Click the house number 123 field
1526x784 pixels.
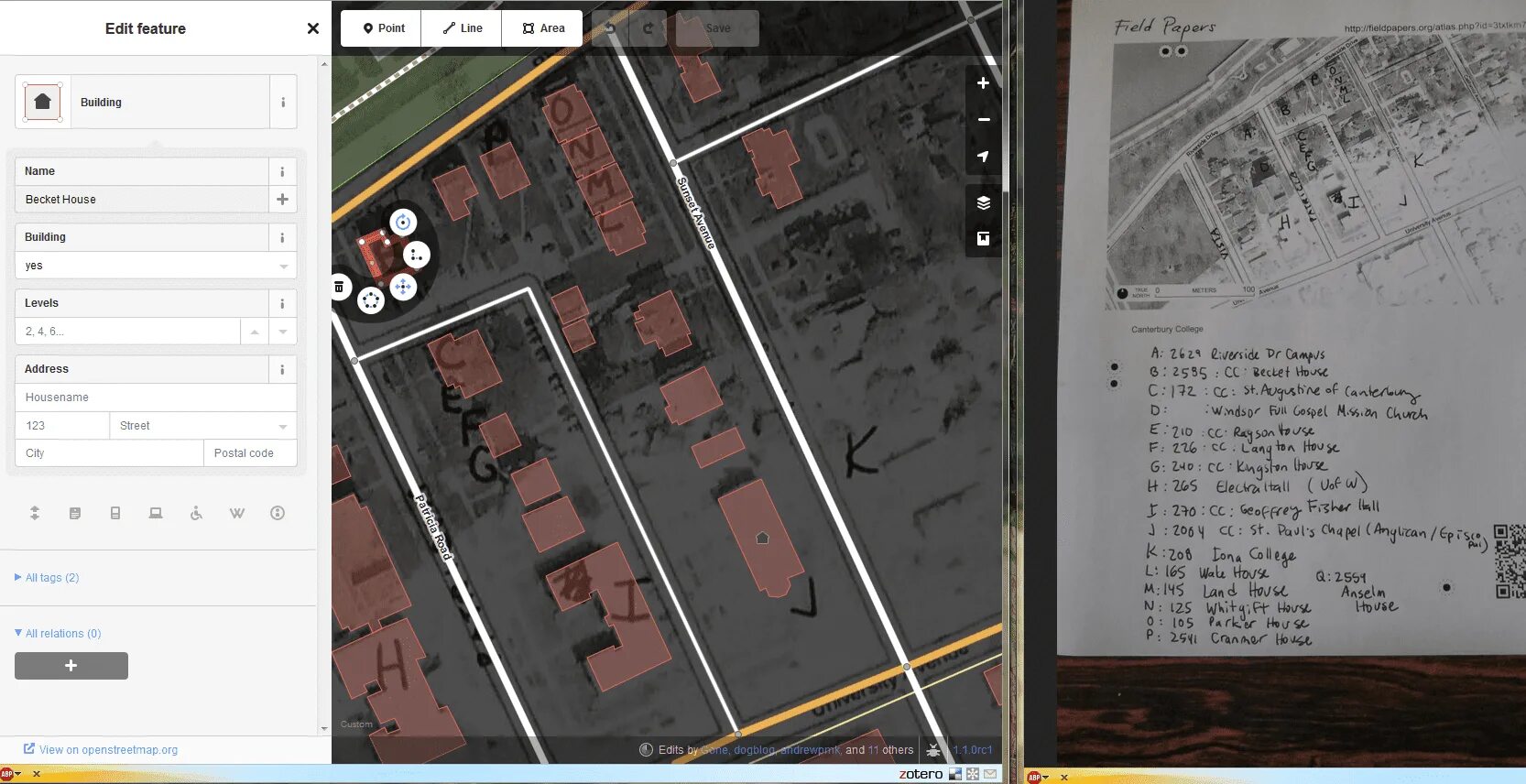pyautogui.click(x=62, y=426)
